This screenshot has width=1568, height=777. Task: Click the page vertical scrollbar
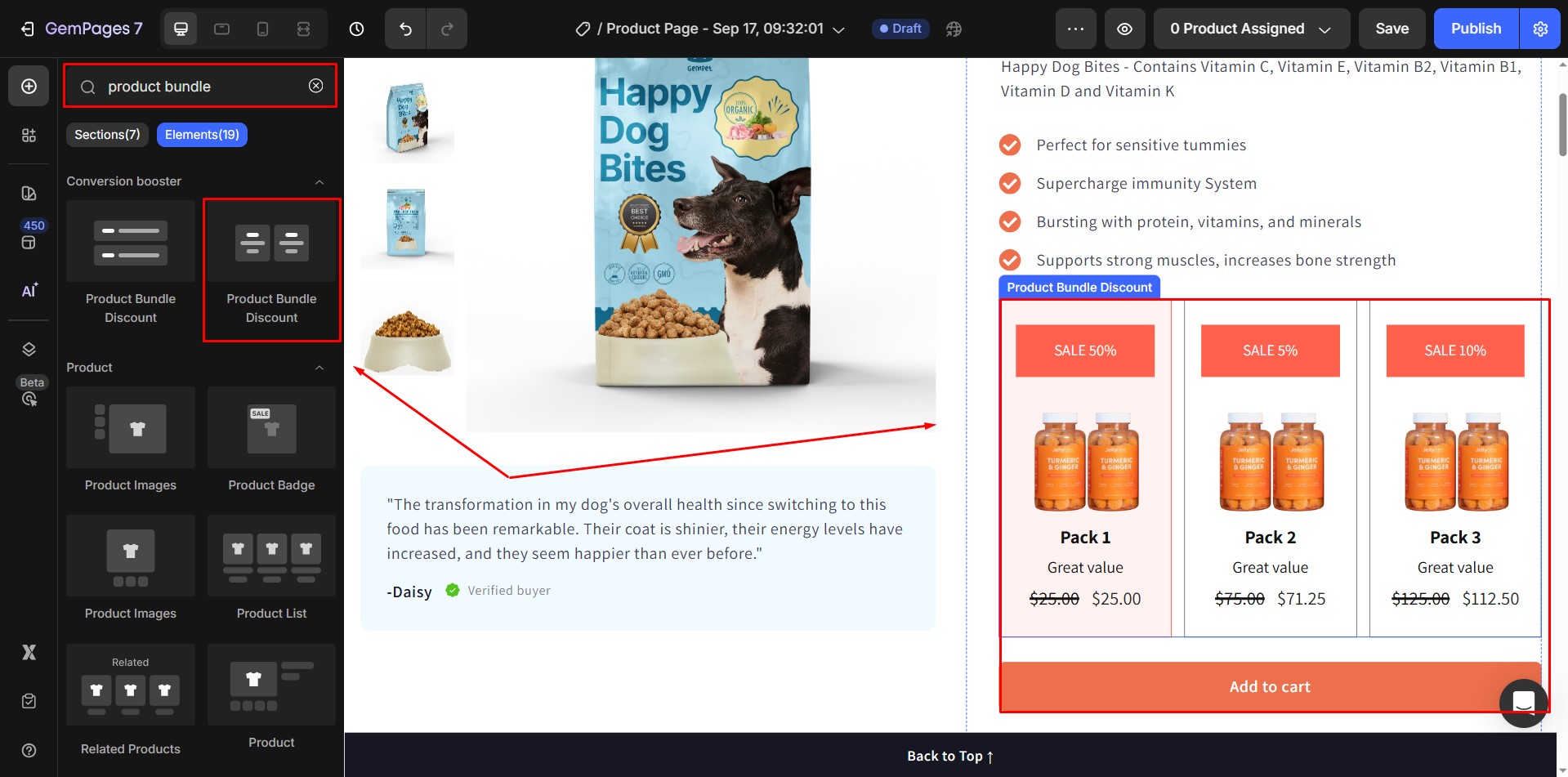click(1562, 124)
